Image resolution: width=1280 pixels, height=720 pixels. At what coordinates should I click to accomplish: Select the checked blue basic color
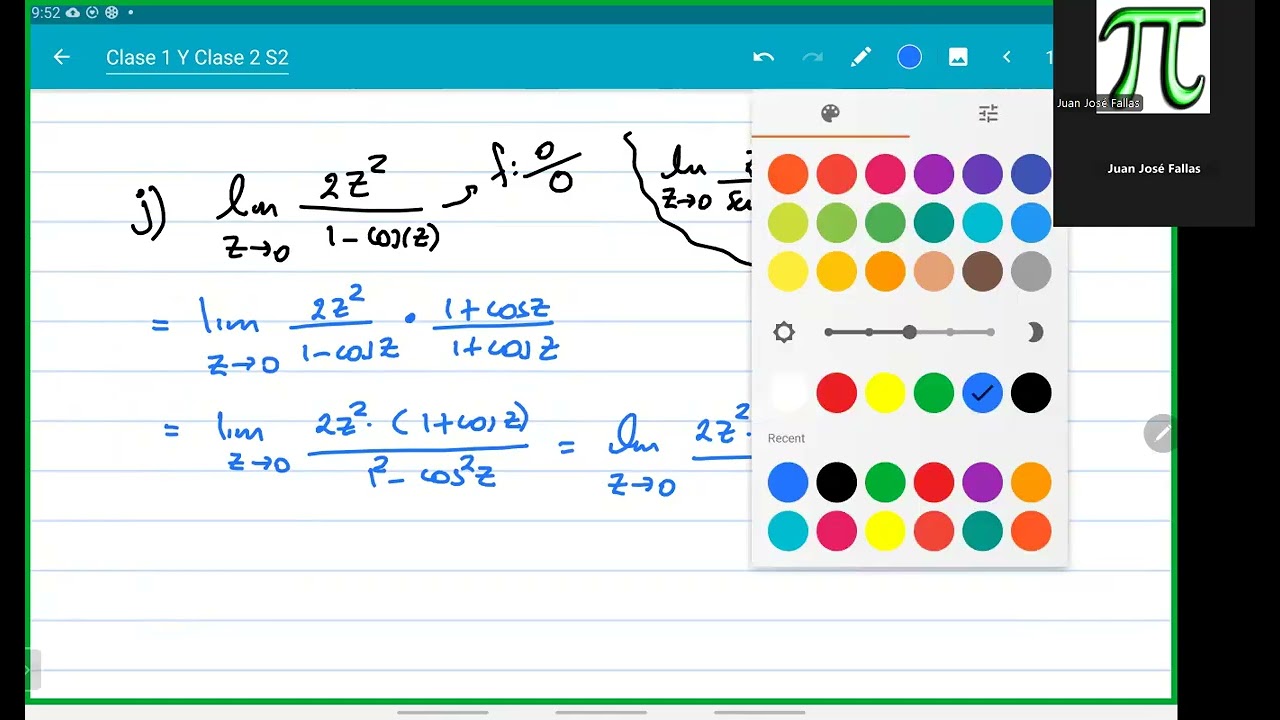(x=982, y=393)
